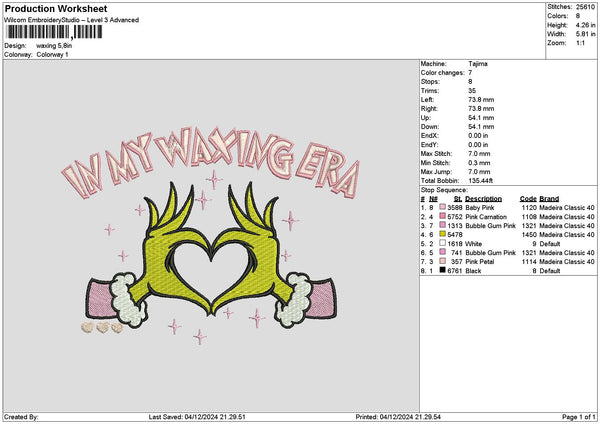
Task: Click the Total Bobbin value
Action: click(x=484, y=180)
